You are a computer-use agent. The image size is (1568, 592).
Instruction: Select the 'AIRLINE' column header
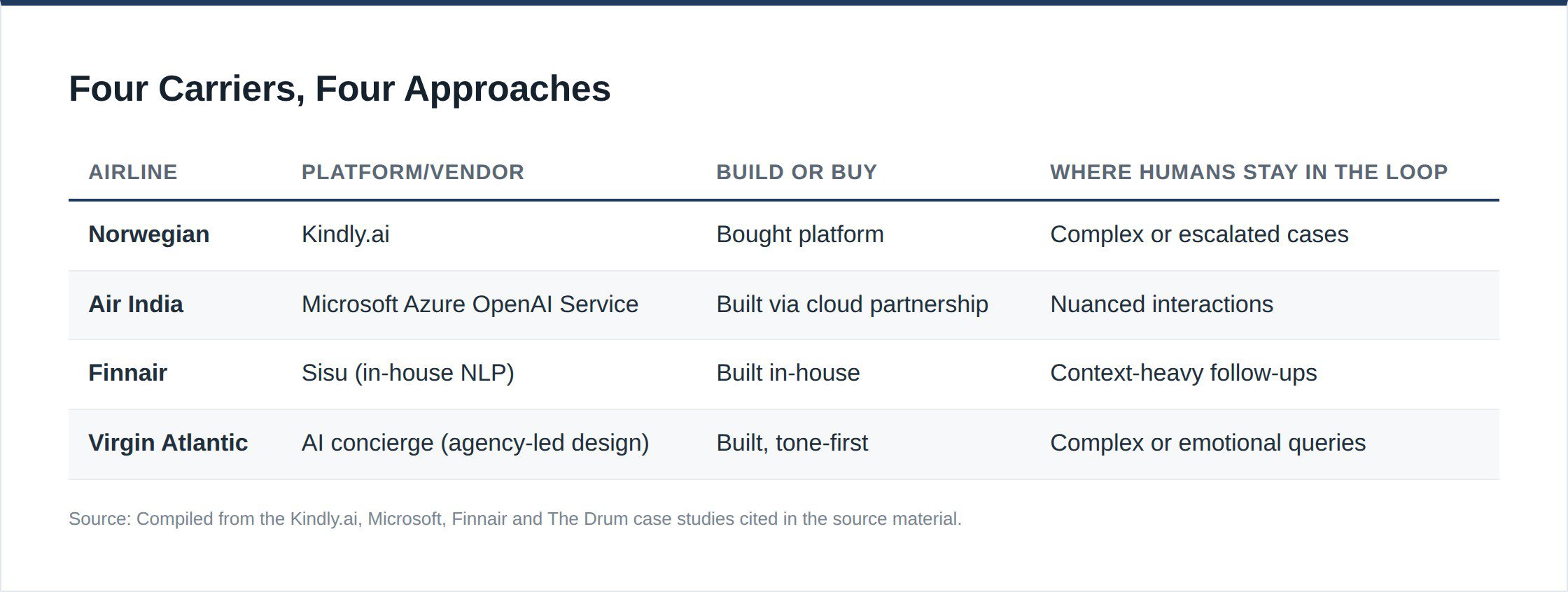tap(133, 172)
